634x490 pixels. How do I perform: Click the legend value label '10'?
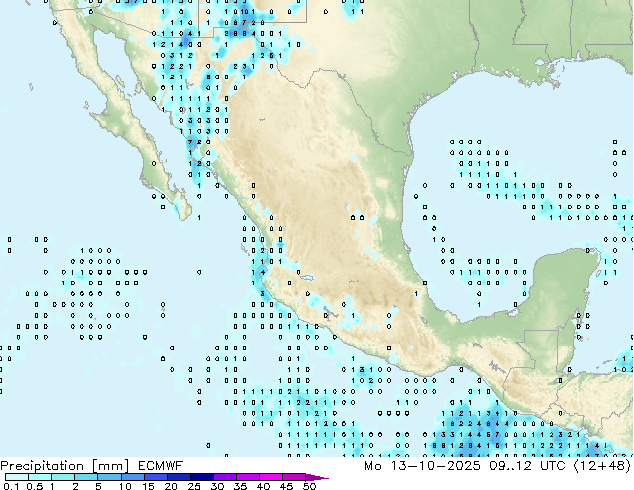click(125, 486)
